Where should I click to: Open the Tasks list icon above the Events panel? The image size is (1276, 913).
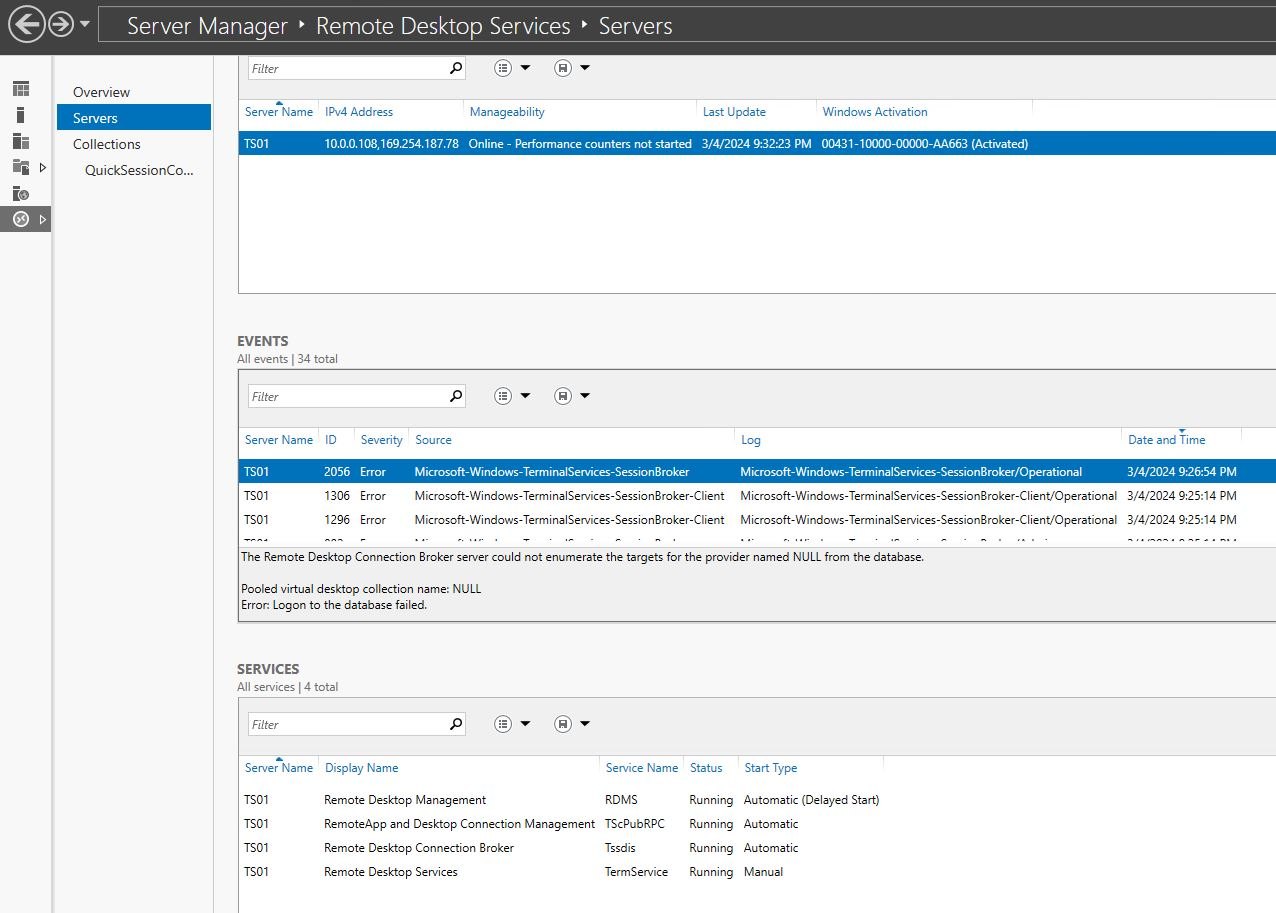click(503, 395)
